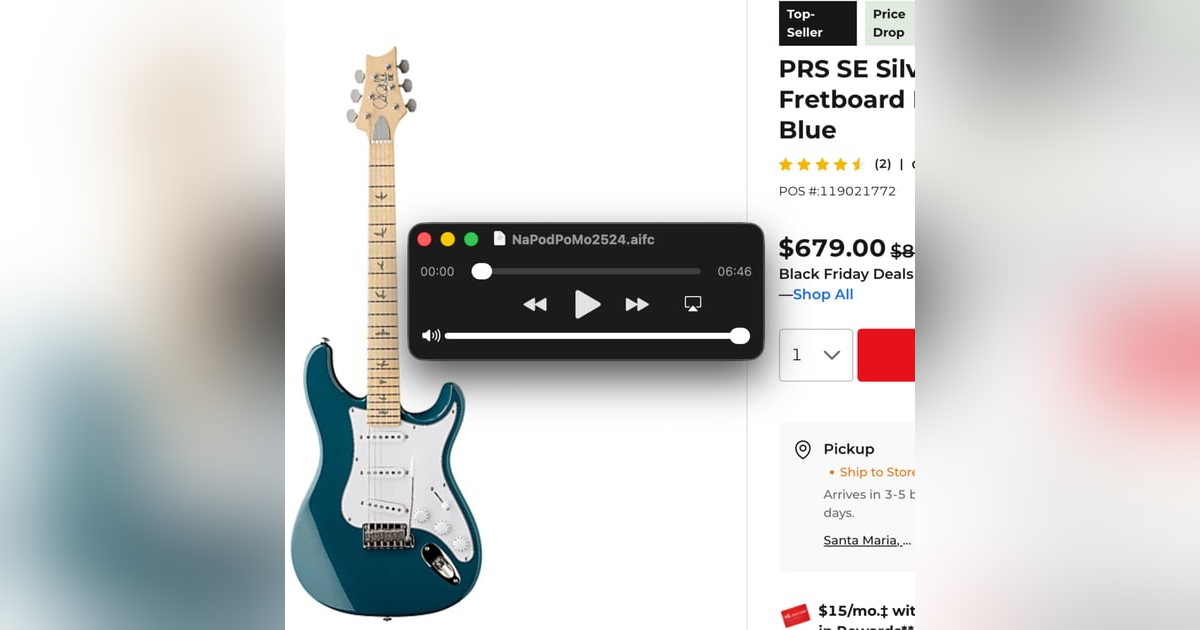Viewport: 1200px width, 630px height.
Task: Open the review count (2) link
Action: point(883,164)
